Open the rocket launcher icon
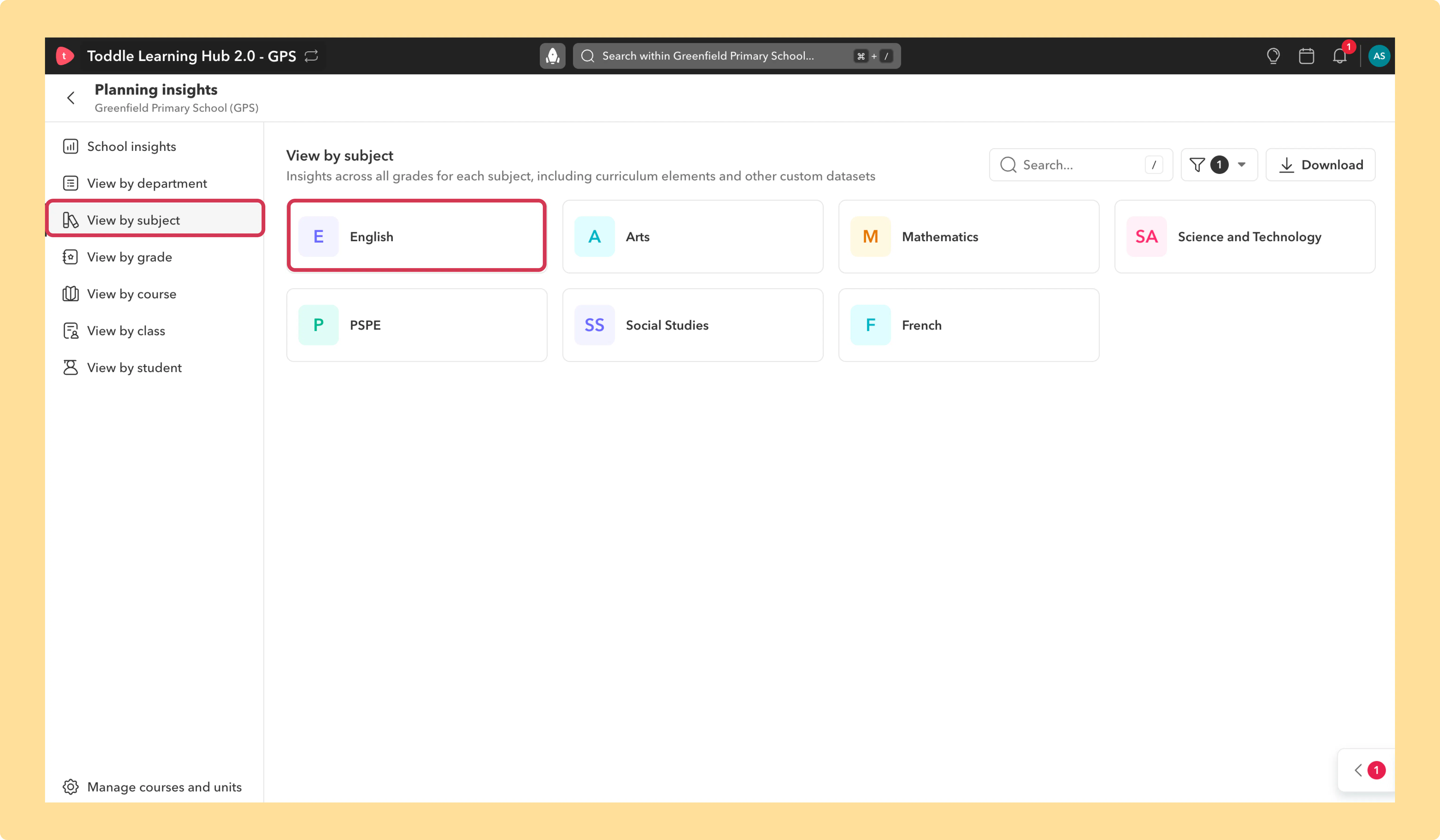 tap(553, 56)
